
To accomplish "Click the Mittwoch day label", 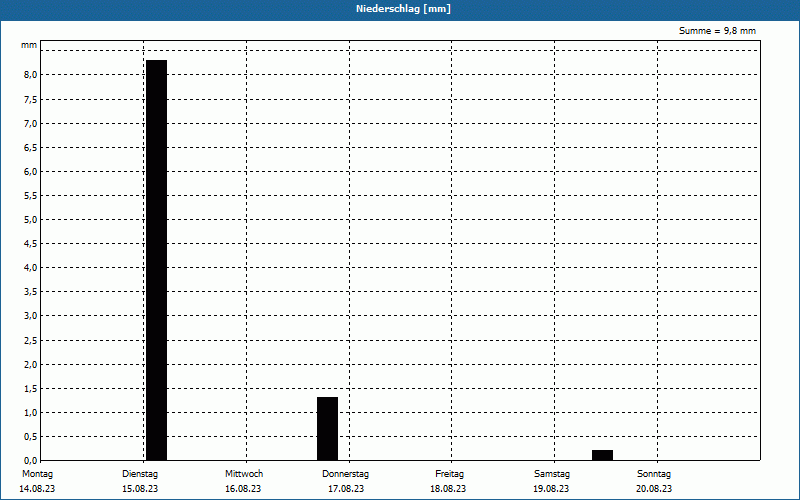I will point(244,473).
